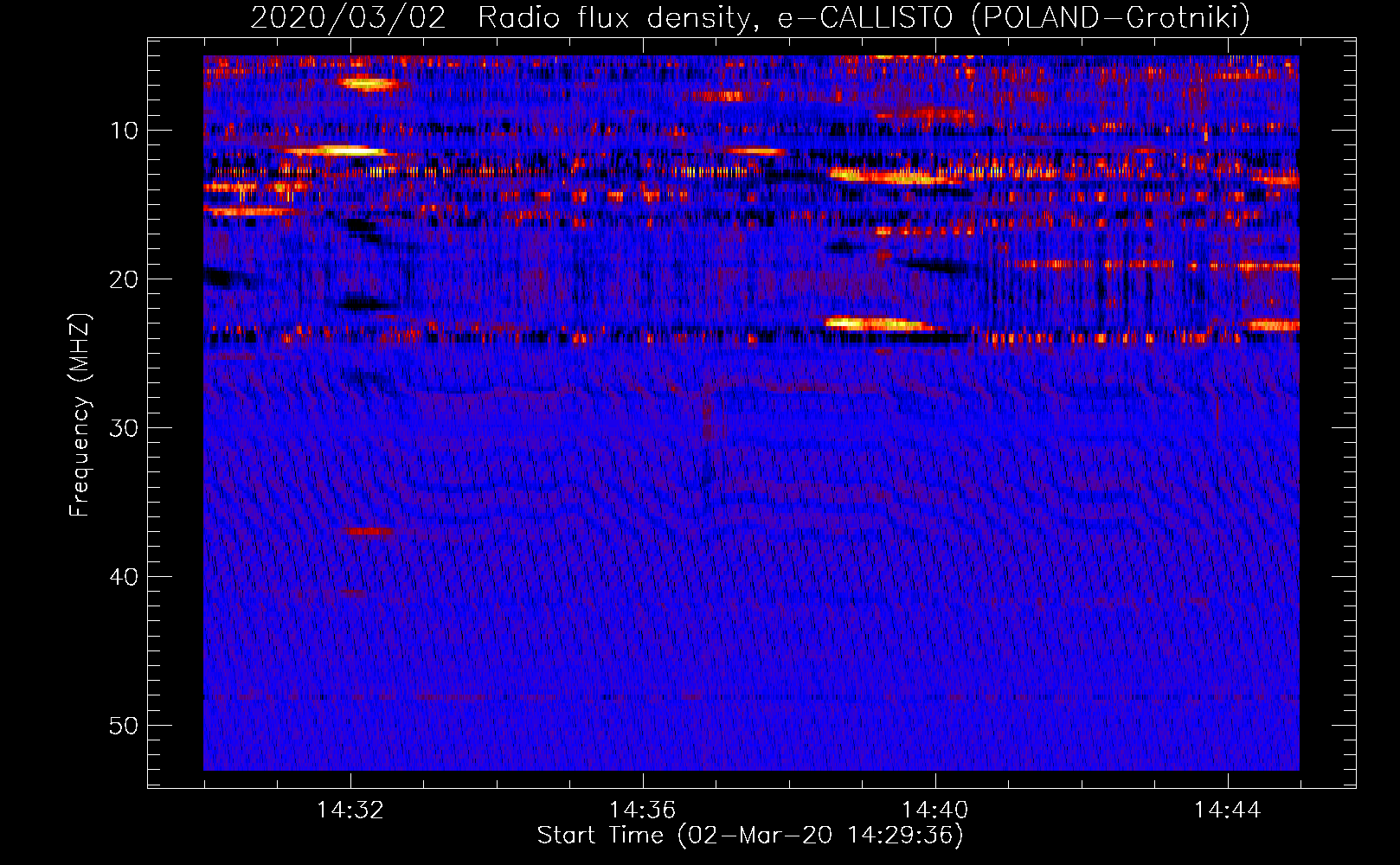
Task: Click the '20' frequency tick label
Action: [124, 279]
